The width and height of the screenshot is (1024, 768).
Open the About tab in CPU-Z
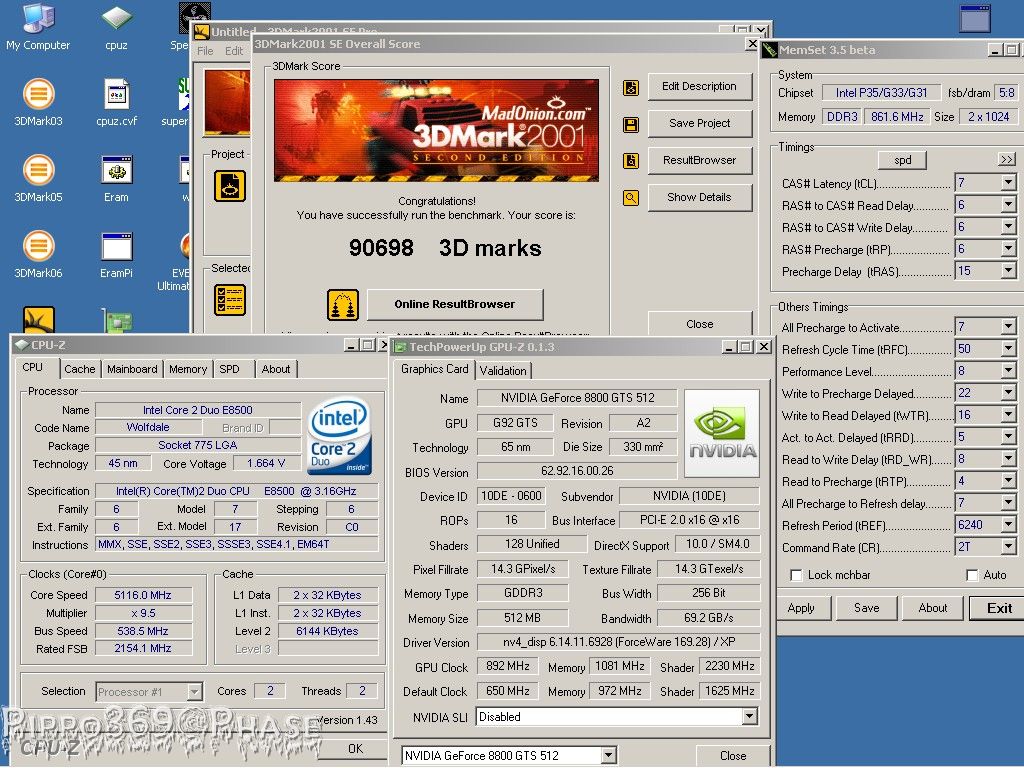click(x=276, y=369)
